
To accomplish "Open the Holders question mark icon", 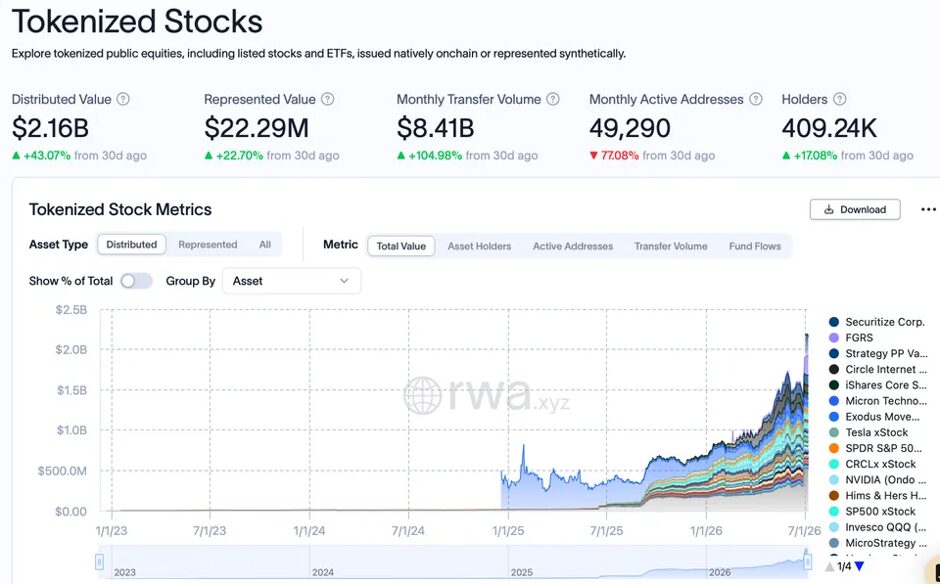I will (x=840, y=100).
